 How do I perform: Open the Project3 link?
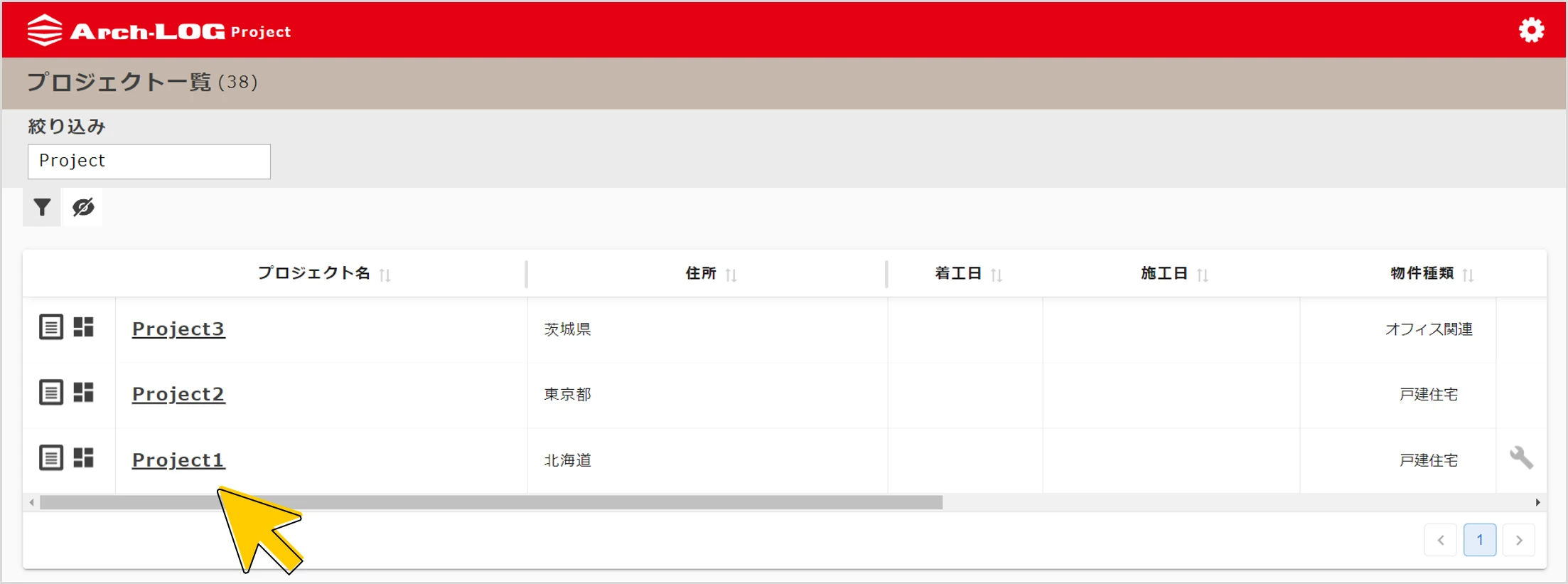pos(178,329)
